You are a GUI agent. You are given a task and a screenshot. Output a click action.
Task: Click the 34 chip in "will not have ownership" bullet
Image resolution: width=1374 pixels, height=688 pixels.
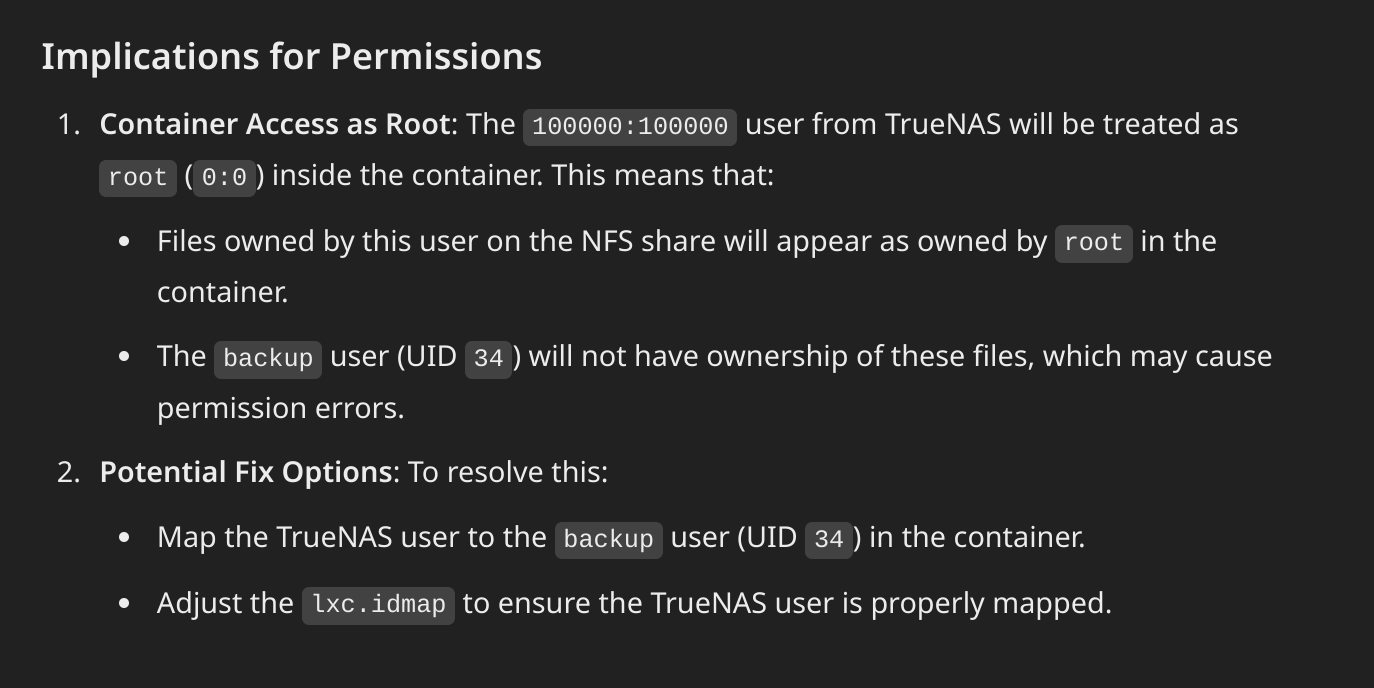[488, 358]
